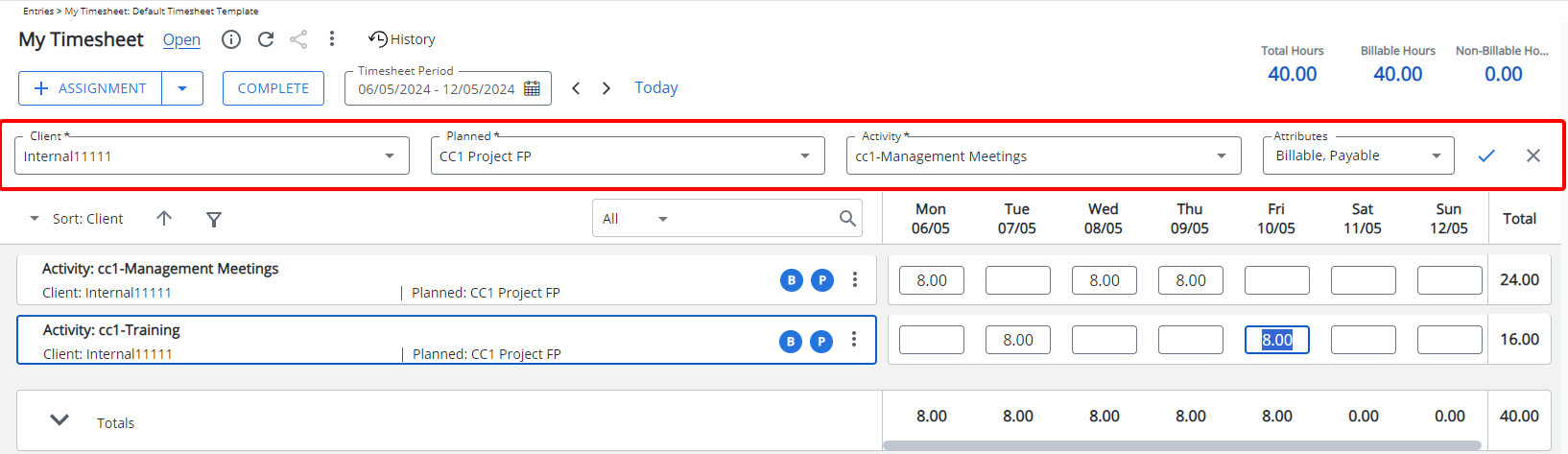Image resolution: width=1568 pixels, height=454 pixels.
Task: Open the Attributes dropdown
Action: click(1358, 155)
